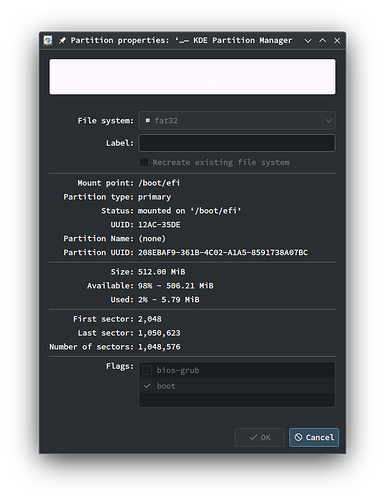The image size is (384, 500).
Task: Select the Status text mounted on '/boot/efi'
Action: click(x=189, y=211)
